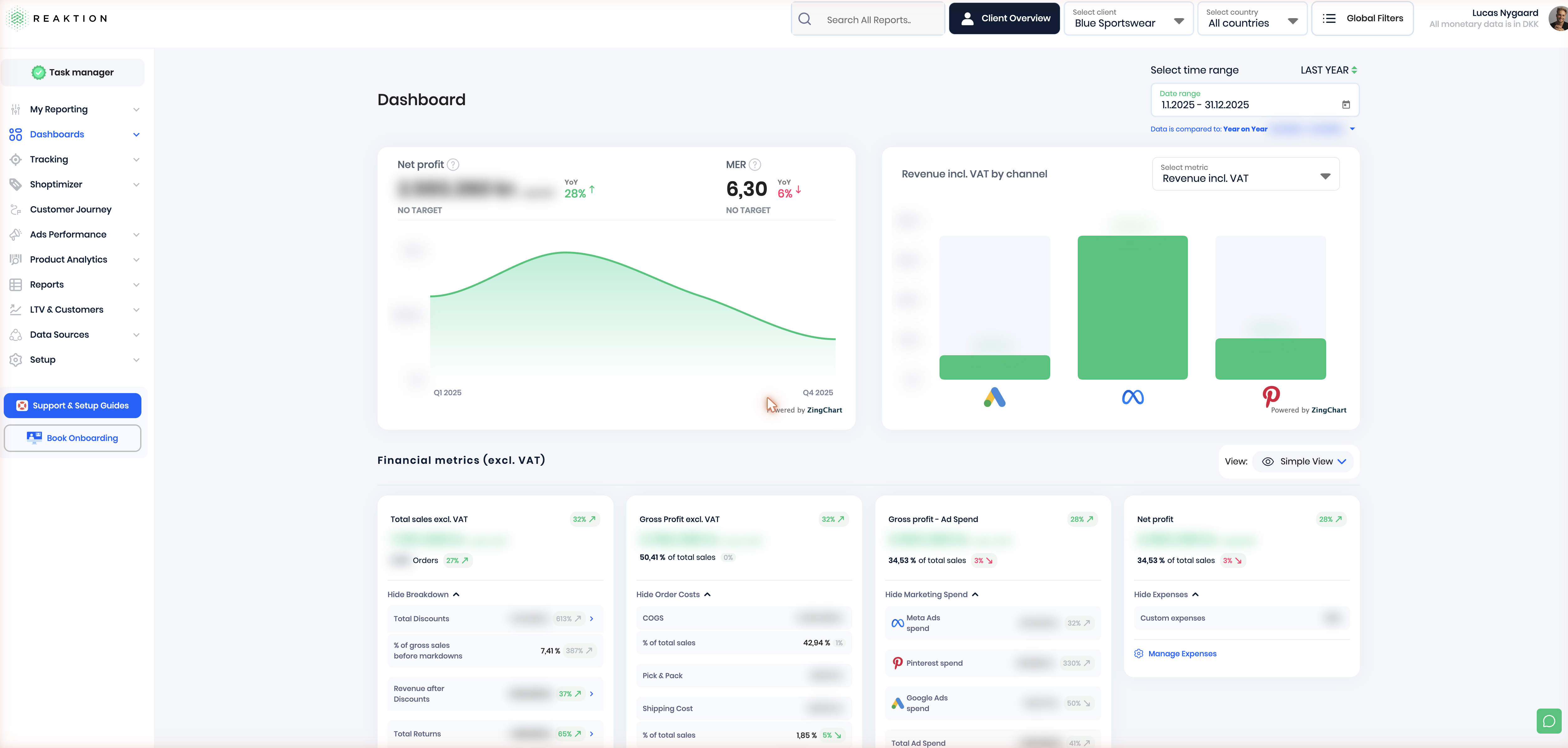Collapse Hide Expenses section
The width and height of the screenshot is (1568, 748).
(1166, 595)
